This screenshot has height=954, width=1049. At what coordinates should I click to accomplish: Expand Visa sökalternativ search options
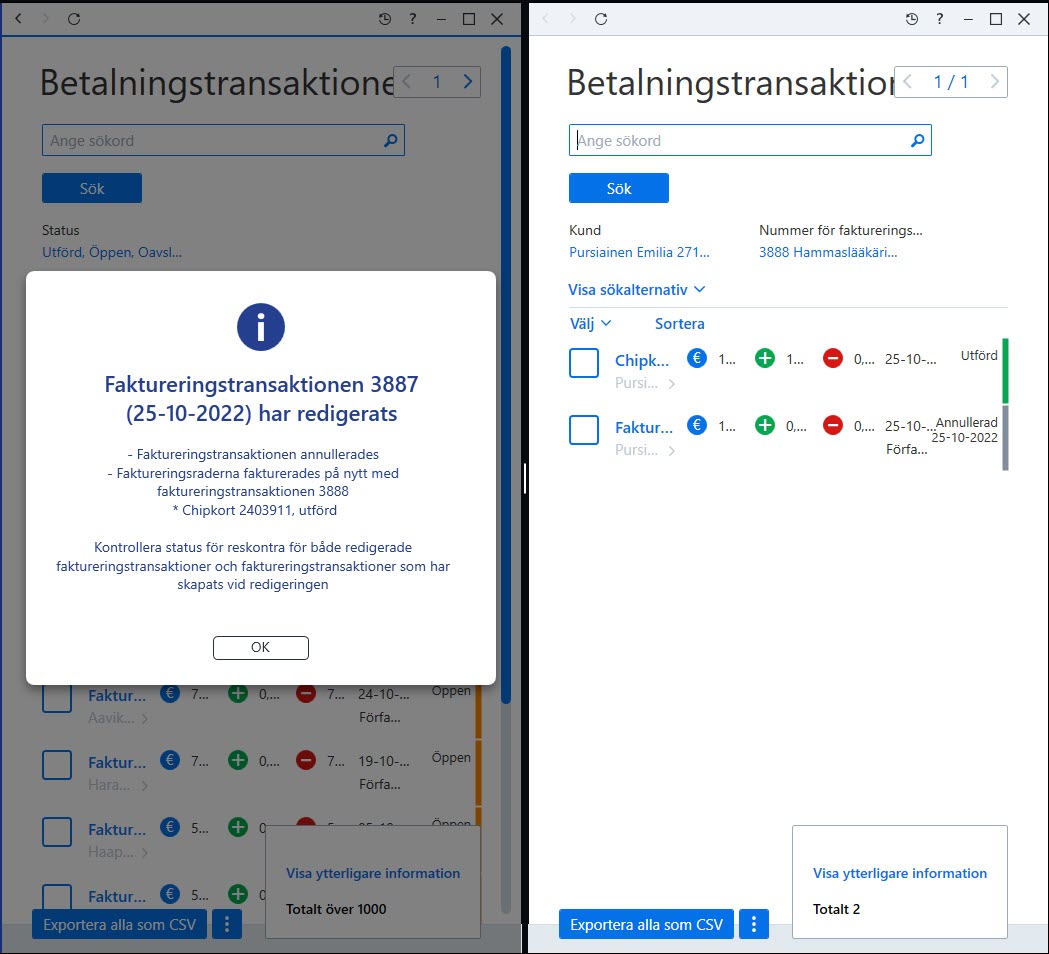636,290
